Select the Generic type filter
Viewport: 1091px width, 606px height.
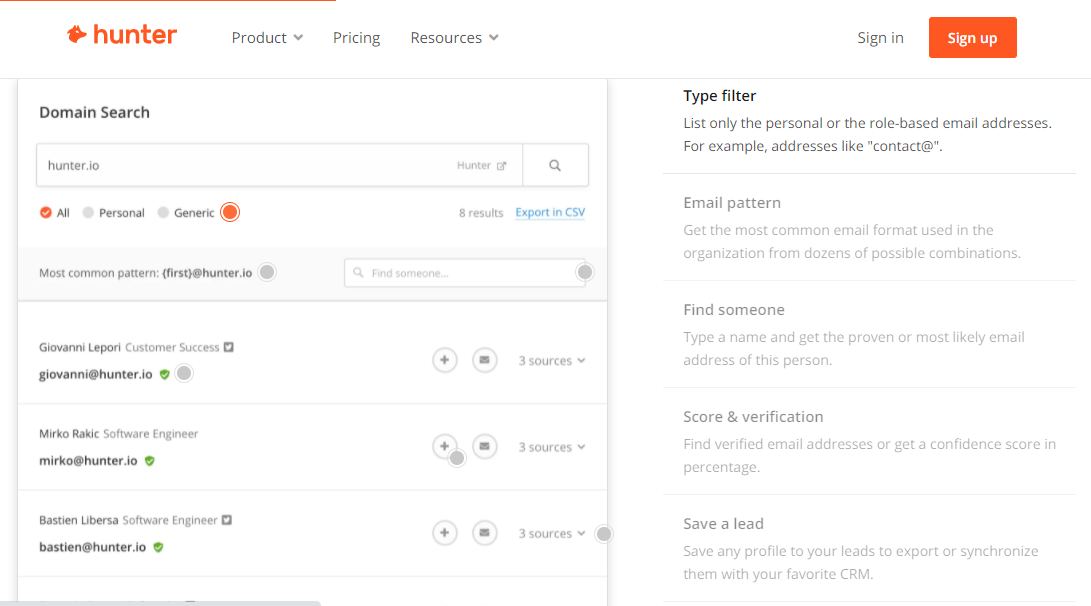(x=186, y=213)
